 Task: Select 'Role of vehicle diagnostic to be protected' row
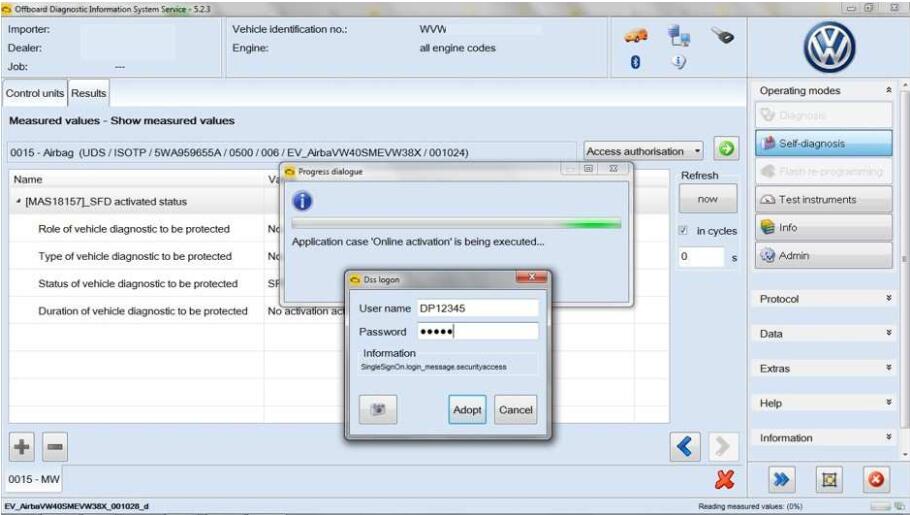pyautogui.click(x=136, y=229)
